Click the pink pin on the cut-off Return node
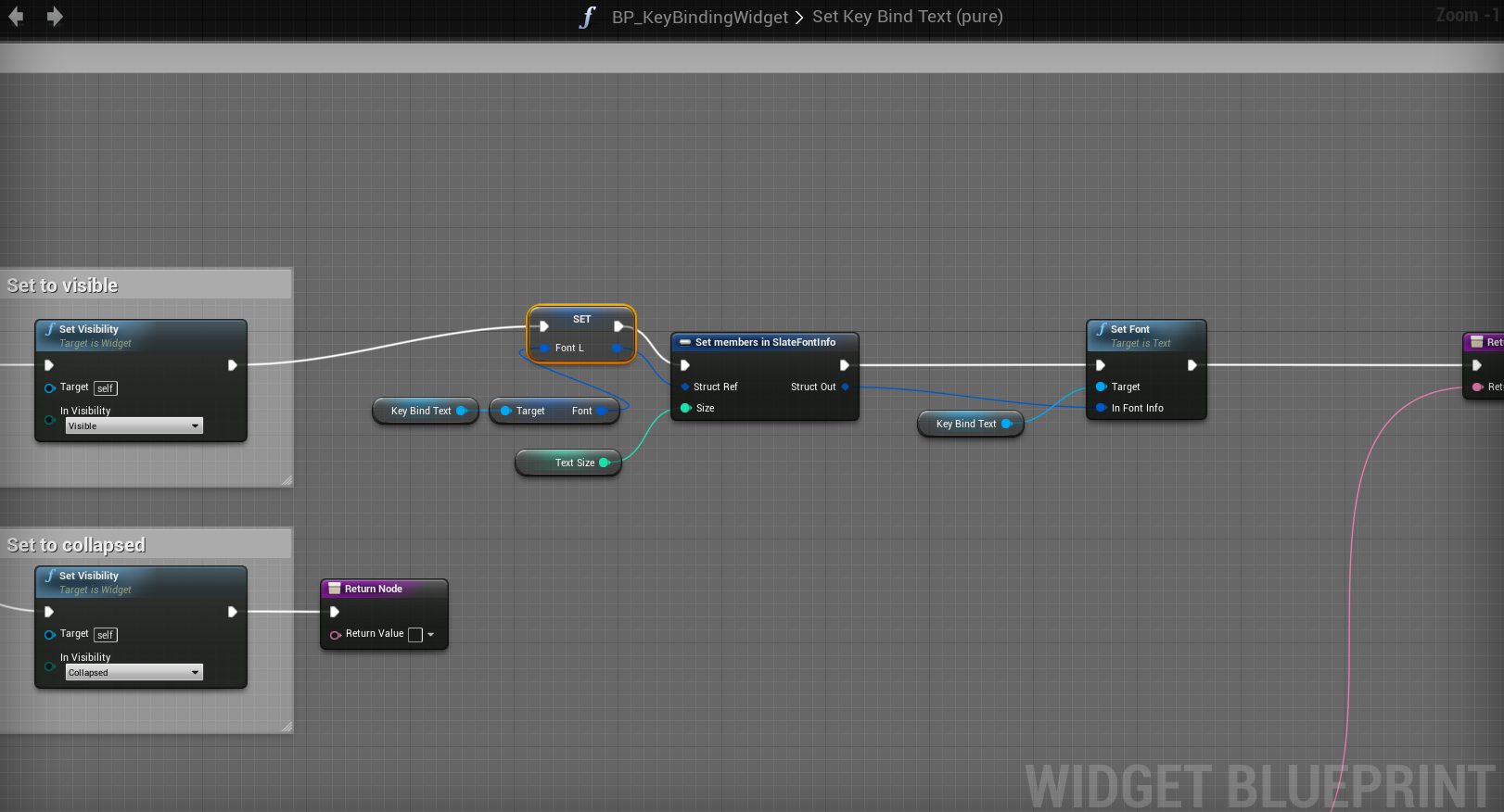Viewport: 1504px width, 812px height. [x=1478, y=387]
